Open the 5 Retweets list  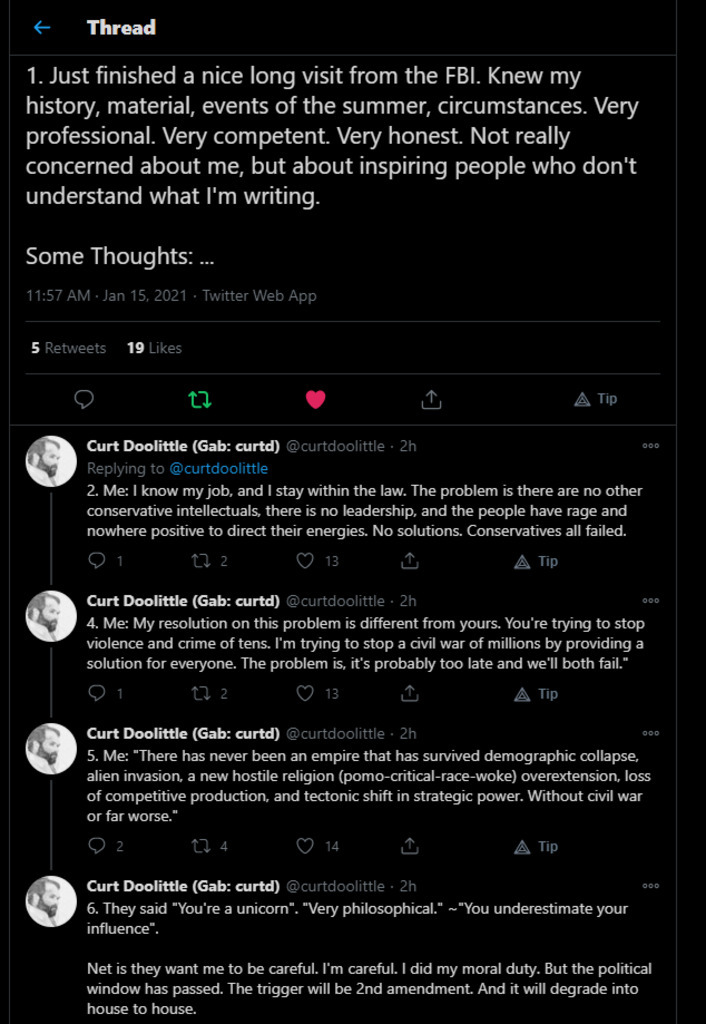[68, 348]
